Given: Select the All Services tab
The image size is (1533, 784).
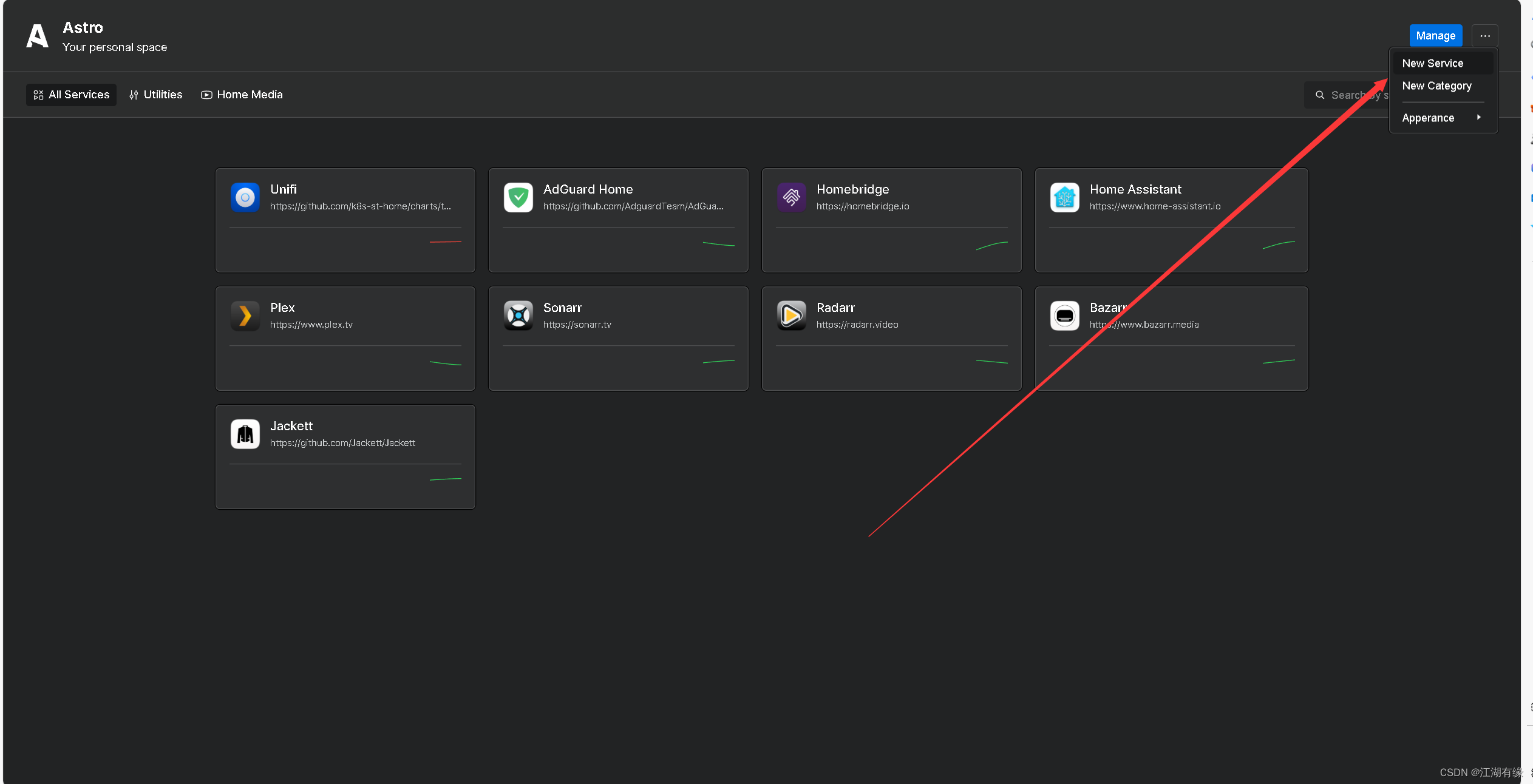Looking at the screenshot, I should coord(71,95).
